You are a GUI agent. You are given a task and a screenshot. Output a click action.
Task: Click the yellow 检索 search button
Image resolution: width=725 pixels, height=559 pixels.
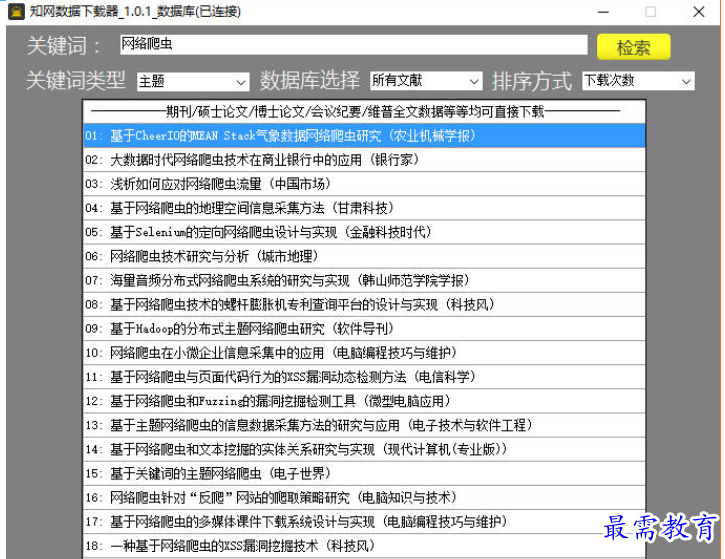(x=633, y=47)
